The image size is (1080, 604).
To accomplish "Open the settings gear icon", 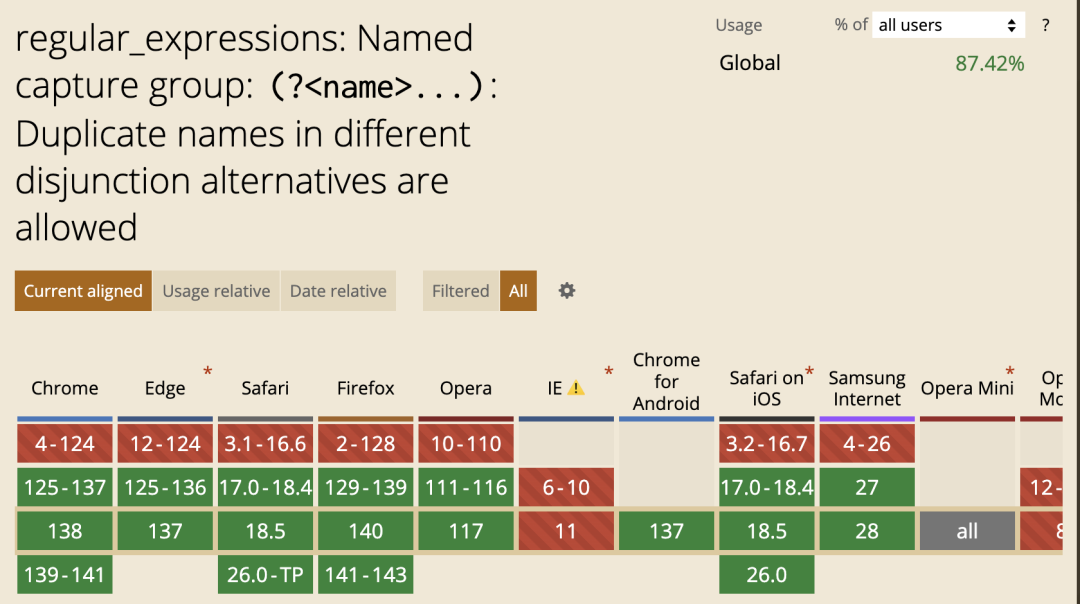I will [x=566, y=291].
